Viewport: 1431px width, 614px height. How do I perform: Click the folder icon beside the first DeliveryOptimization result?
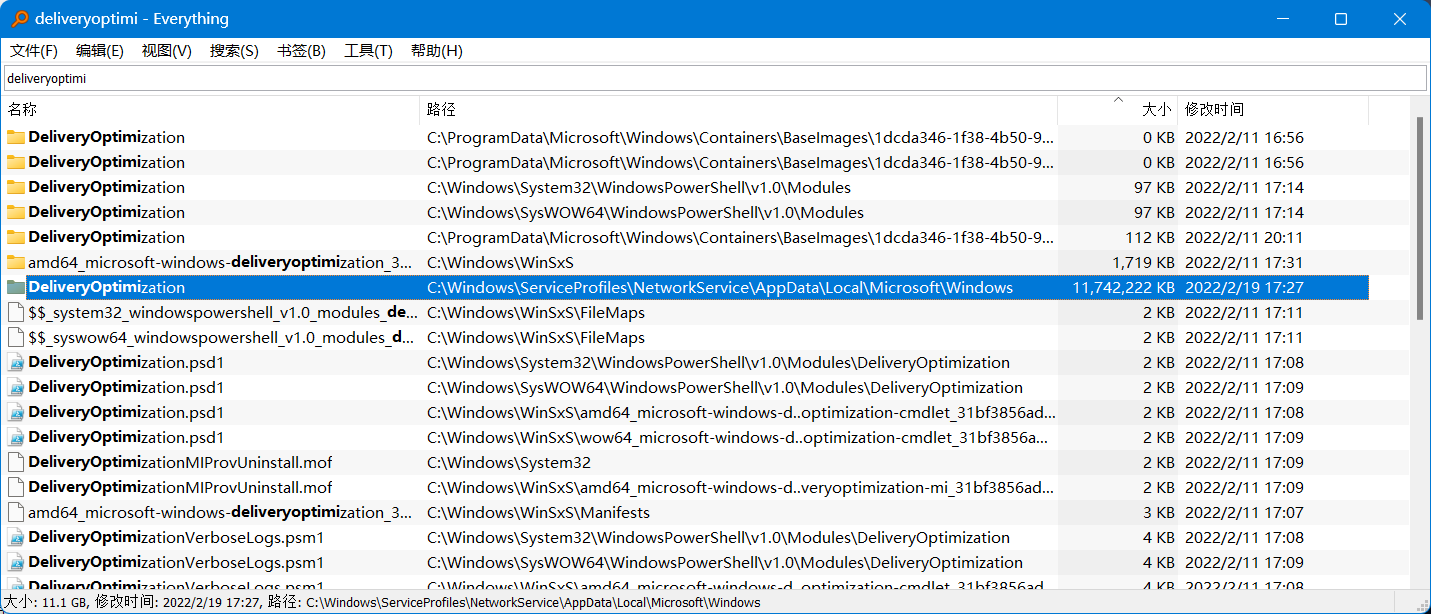point(17,137)
